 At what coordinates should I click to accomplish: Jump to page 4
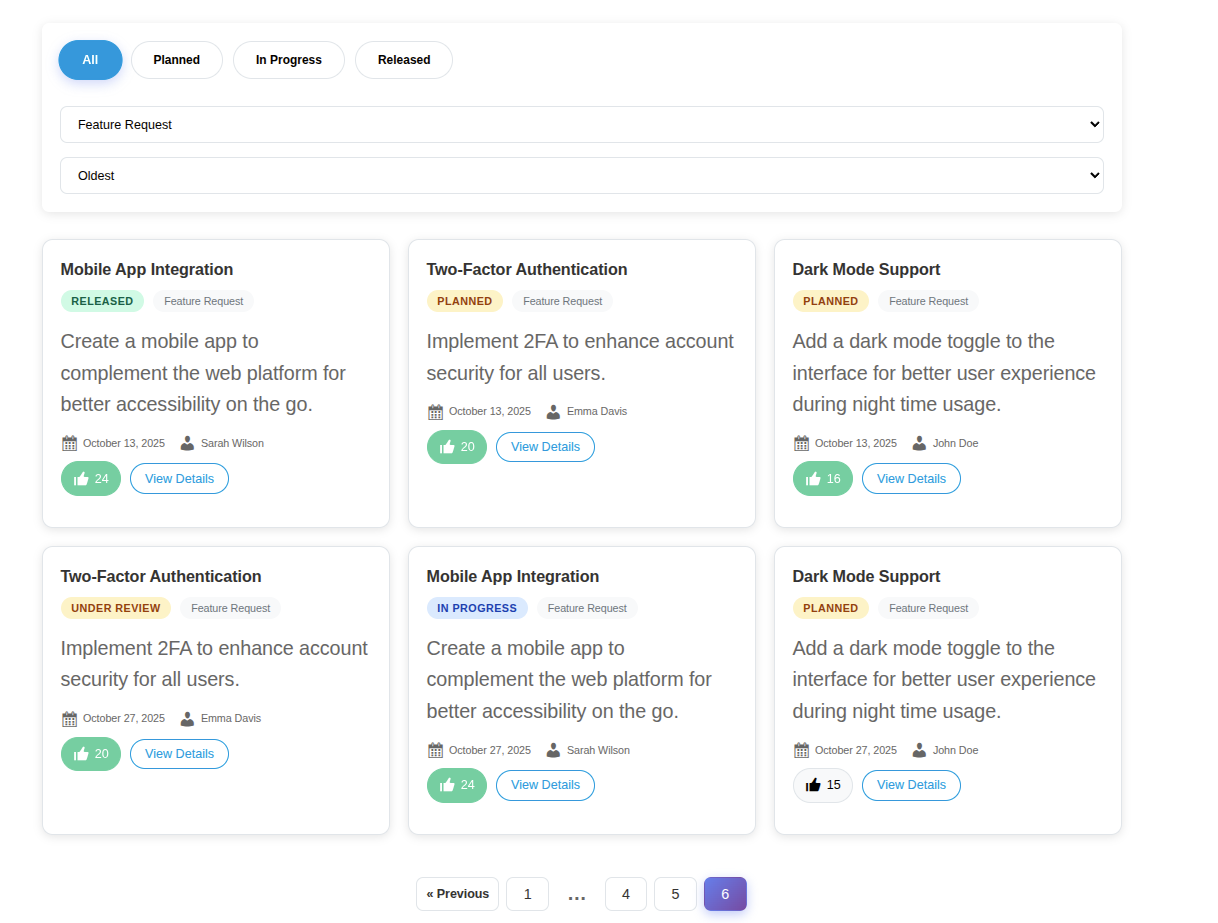click(626, 894)
